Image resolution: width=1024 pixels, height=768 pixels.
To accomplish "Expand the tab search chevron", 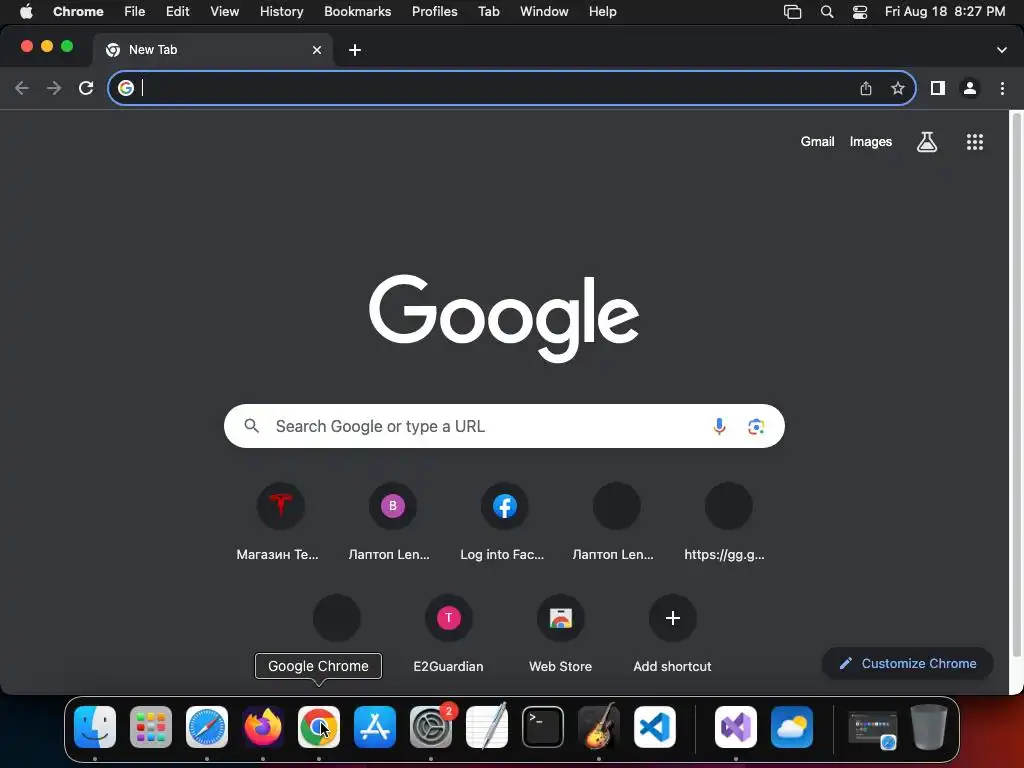I will point(1002,50).
